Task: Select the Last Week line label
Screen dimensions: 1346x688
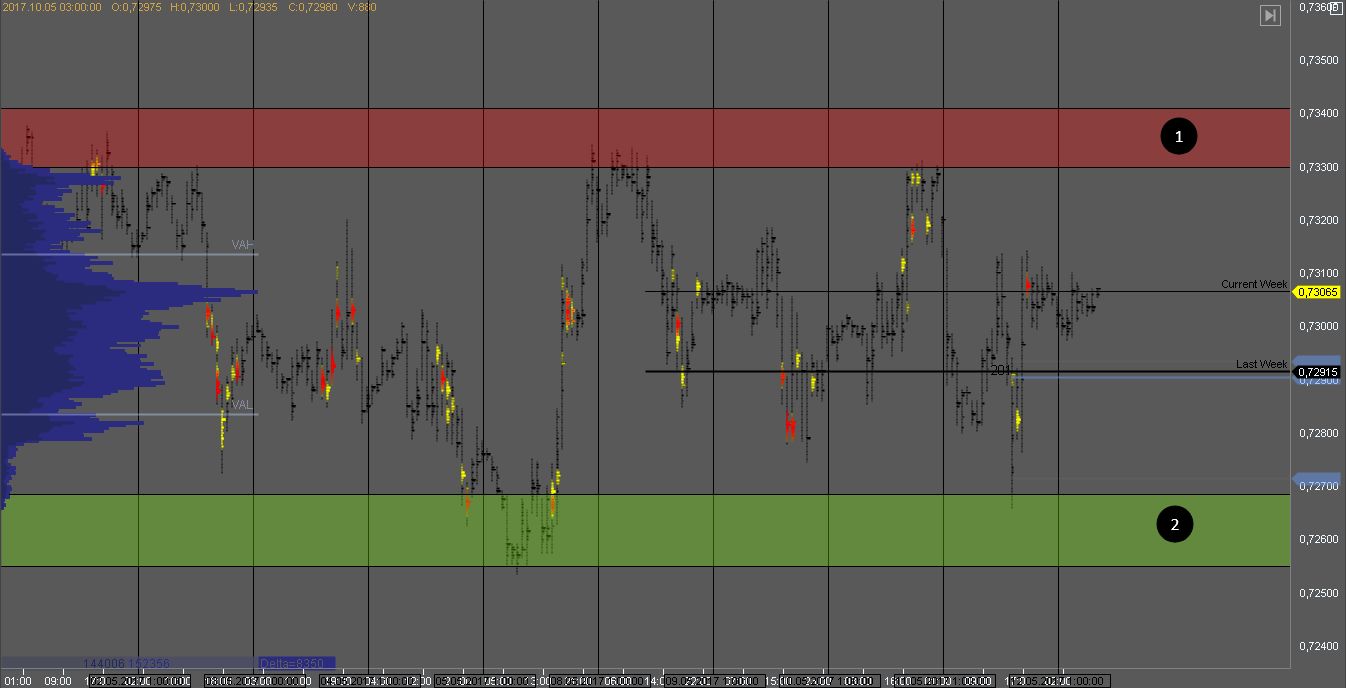Action: [1261, 364]
